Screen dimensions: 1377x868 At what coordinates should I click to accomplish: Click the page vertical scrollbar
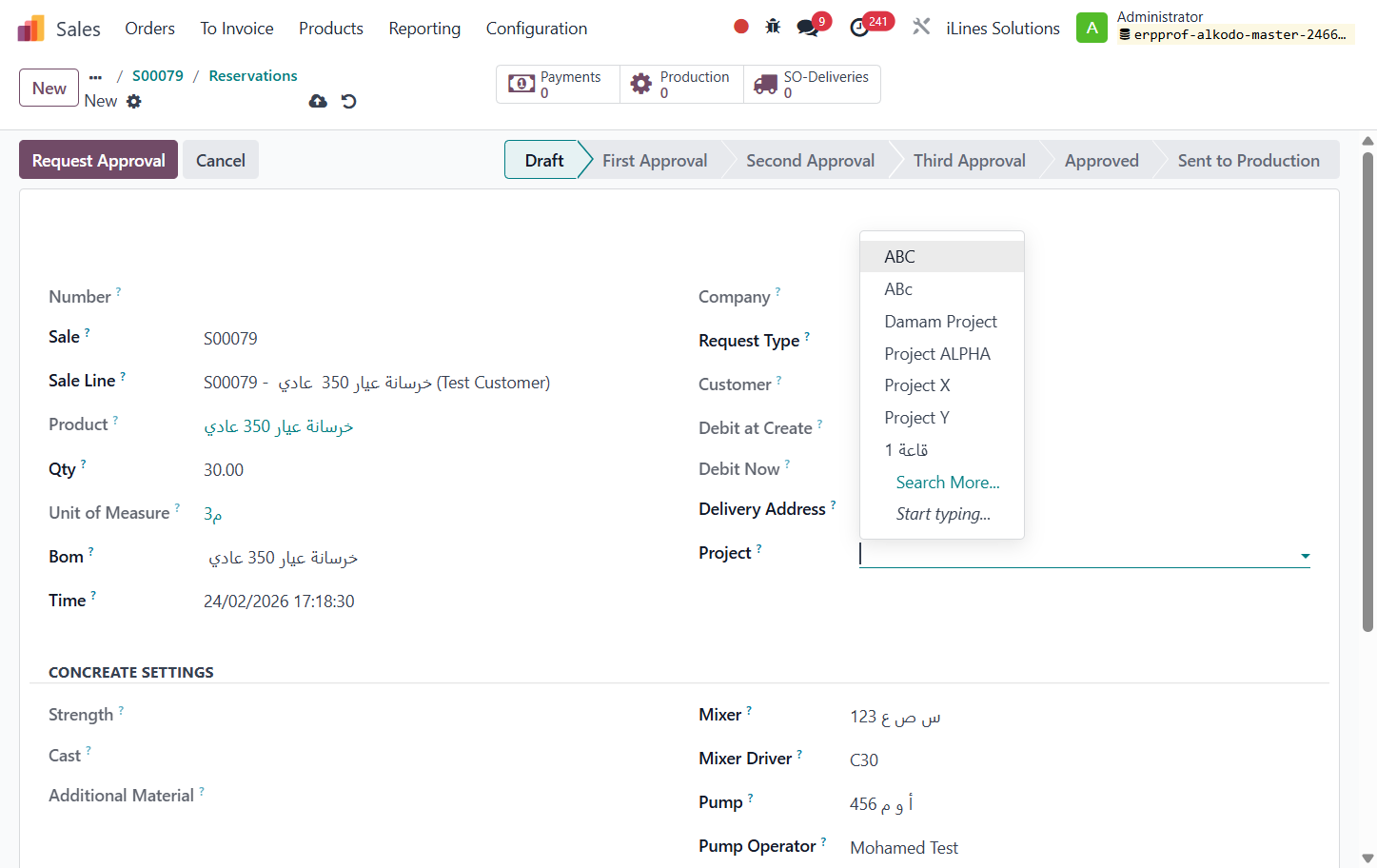pos(1367,392)
